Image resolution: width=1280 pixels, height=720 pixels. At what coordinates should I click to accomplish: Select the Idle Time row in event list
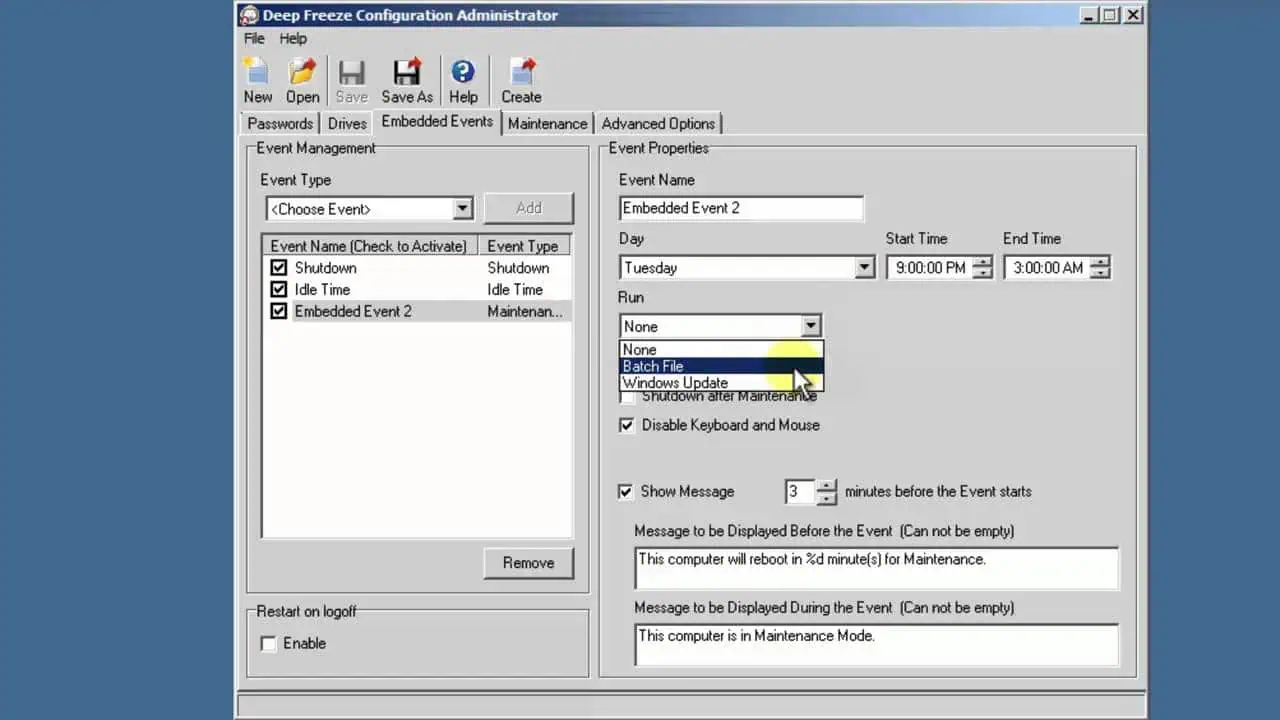click(417, 290)
